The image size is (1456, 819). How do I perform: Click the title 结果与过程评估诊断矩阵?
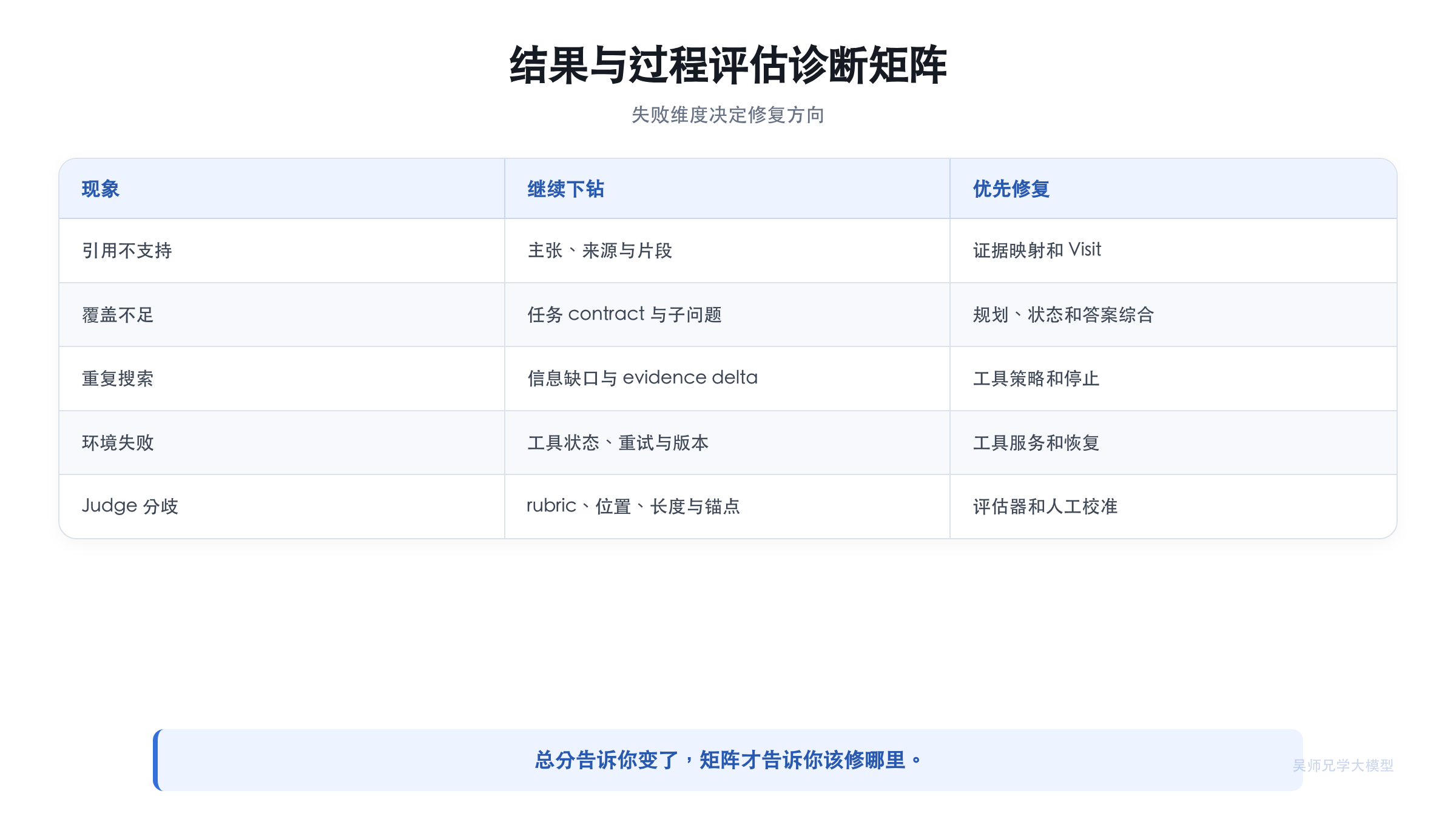coord(728,65)
